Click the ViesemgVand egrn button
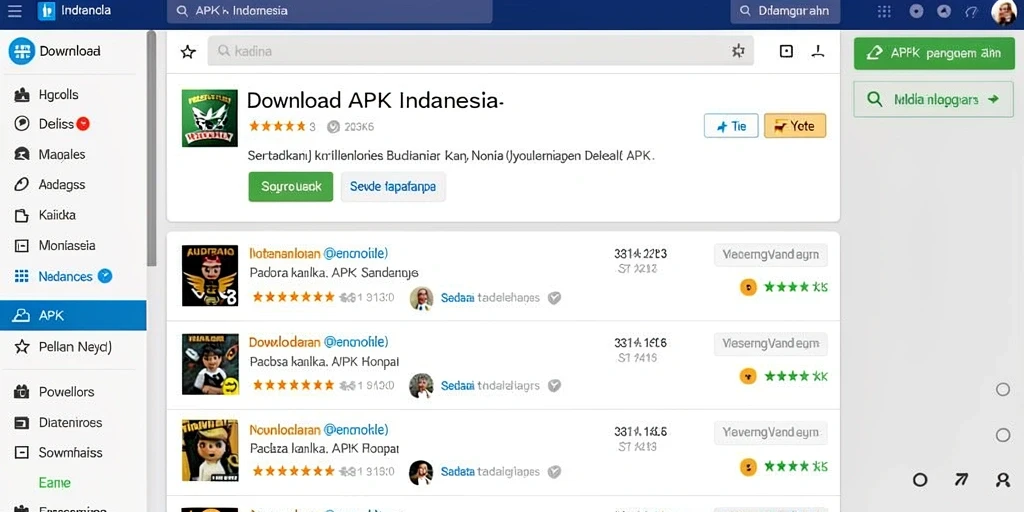 (x=771, y=344)
